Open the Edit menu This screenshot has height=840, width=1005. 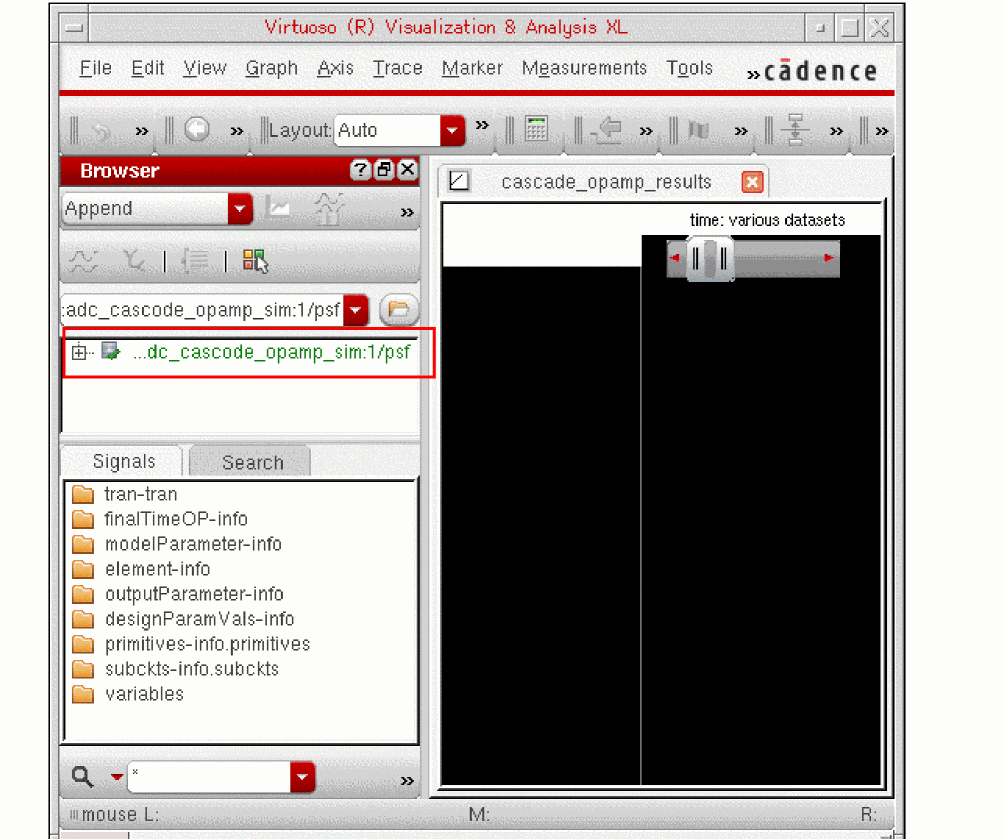point(147,67)
